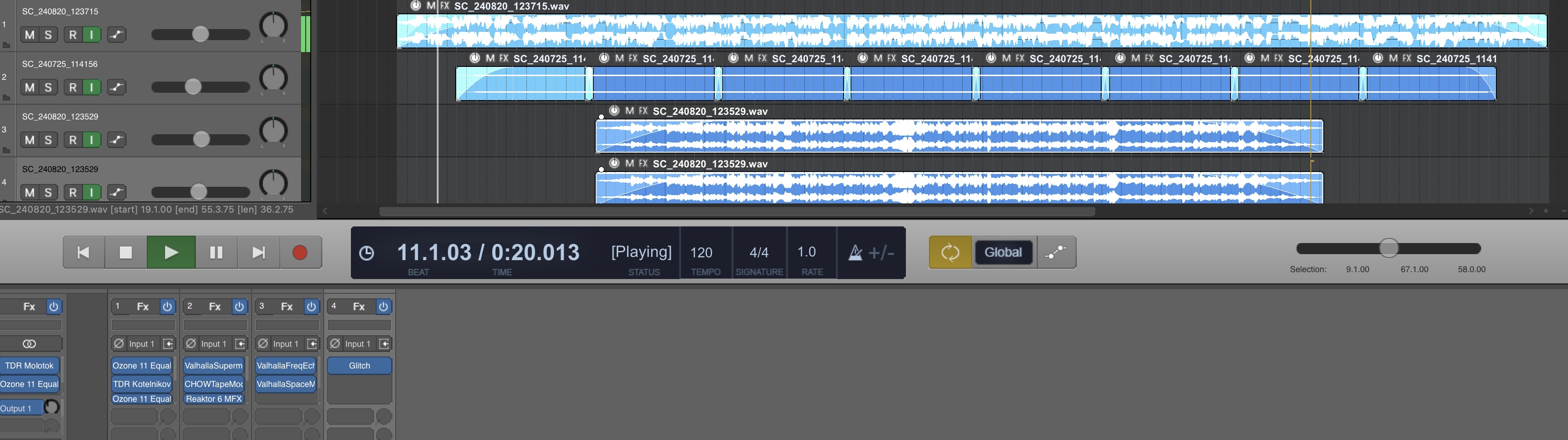The image size is (1568, 440).
Task: Open envelope panel for track 4
Action: coord(116,193)
